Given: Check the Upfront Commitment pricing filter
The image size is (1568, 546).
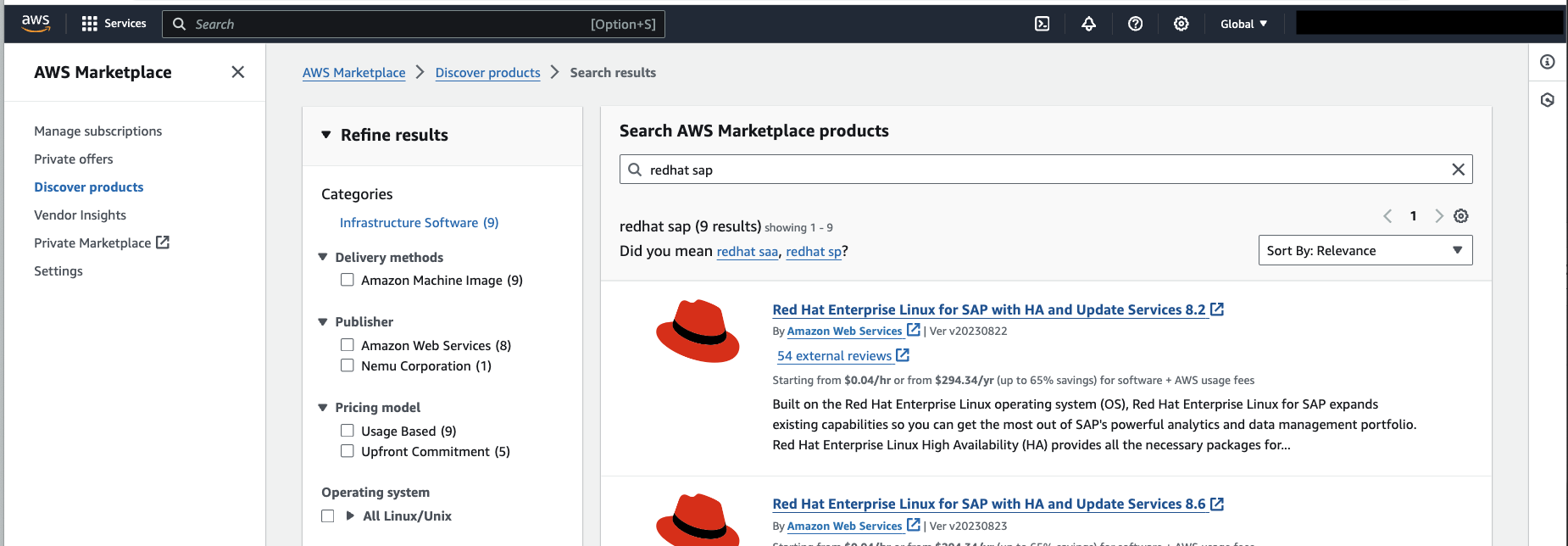Looking at the screenshot, I should (347, 451).
